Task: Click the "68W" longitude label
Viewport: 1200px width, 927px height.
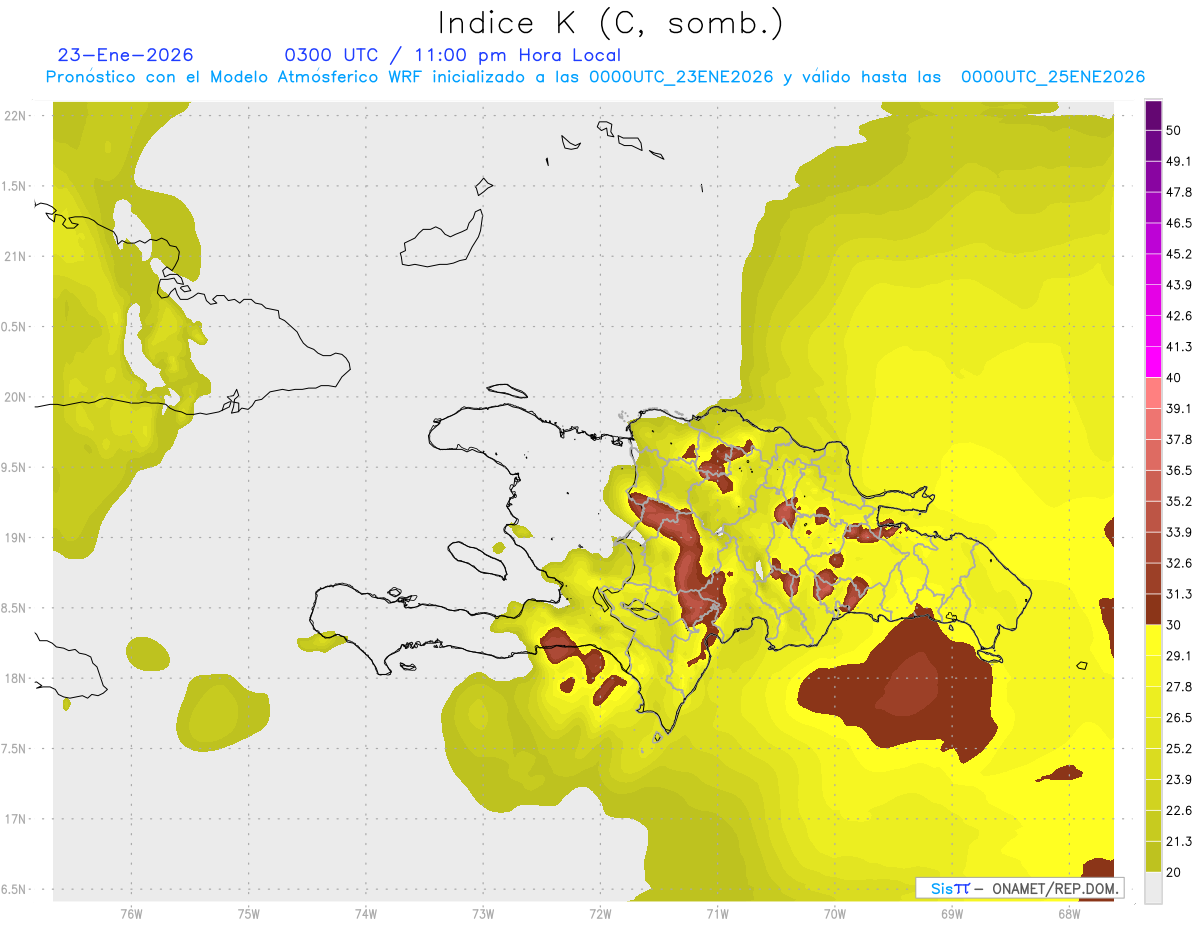Action: [x=1069, y=913]
